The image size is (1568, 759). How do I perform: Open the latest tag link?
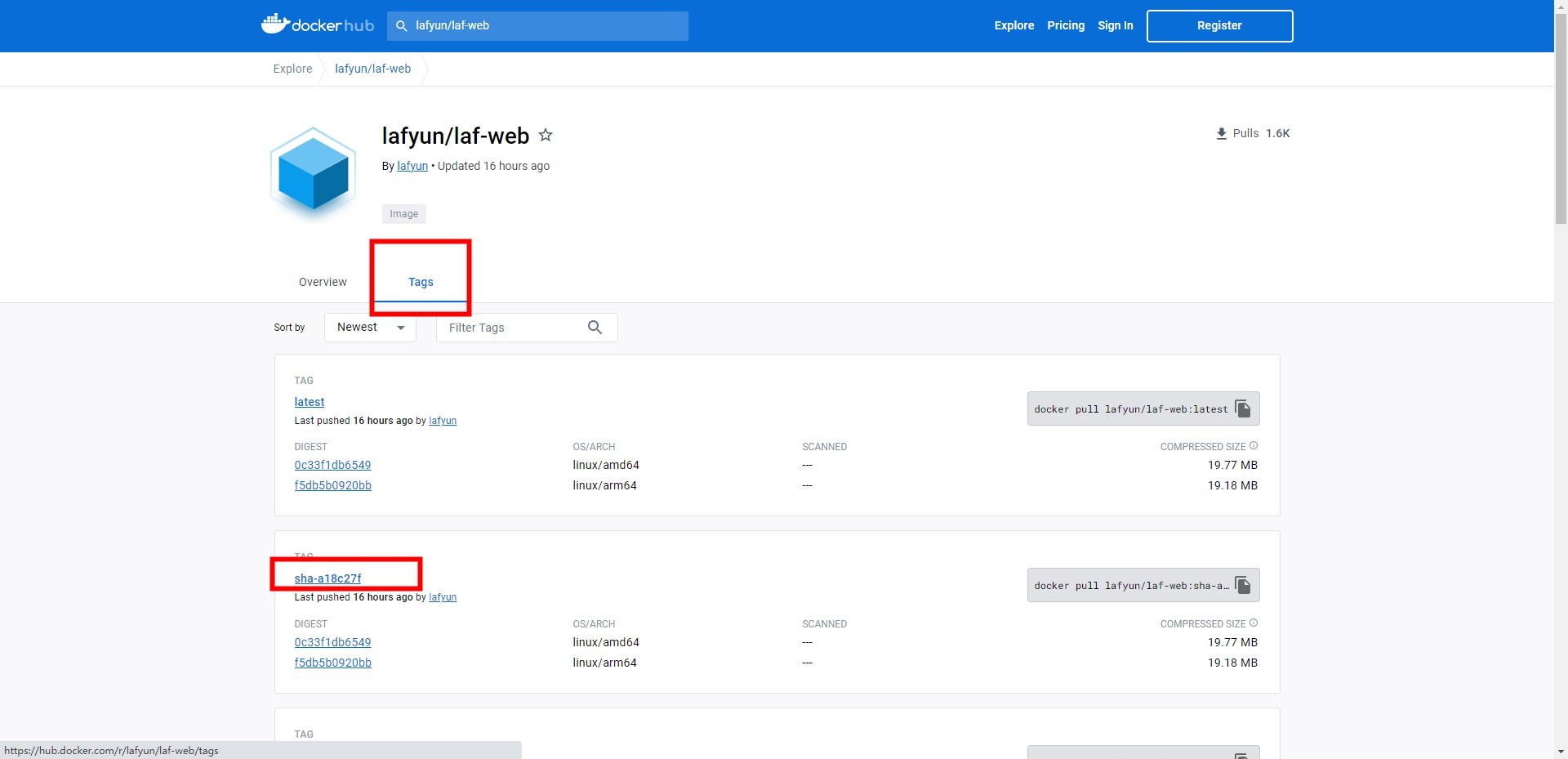tap(310, 402)
